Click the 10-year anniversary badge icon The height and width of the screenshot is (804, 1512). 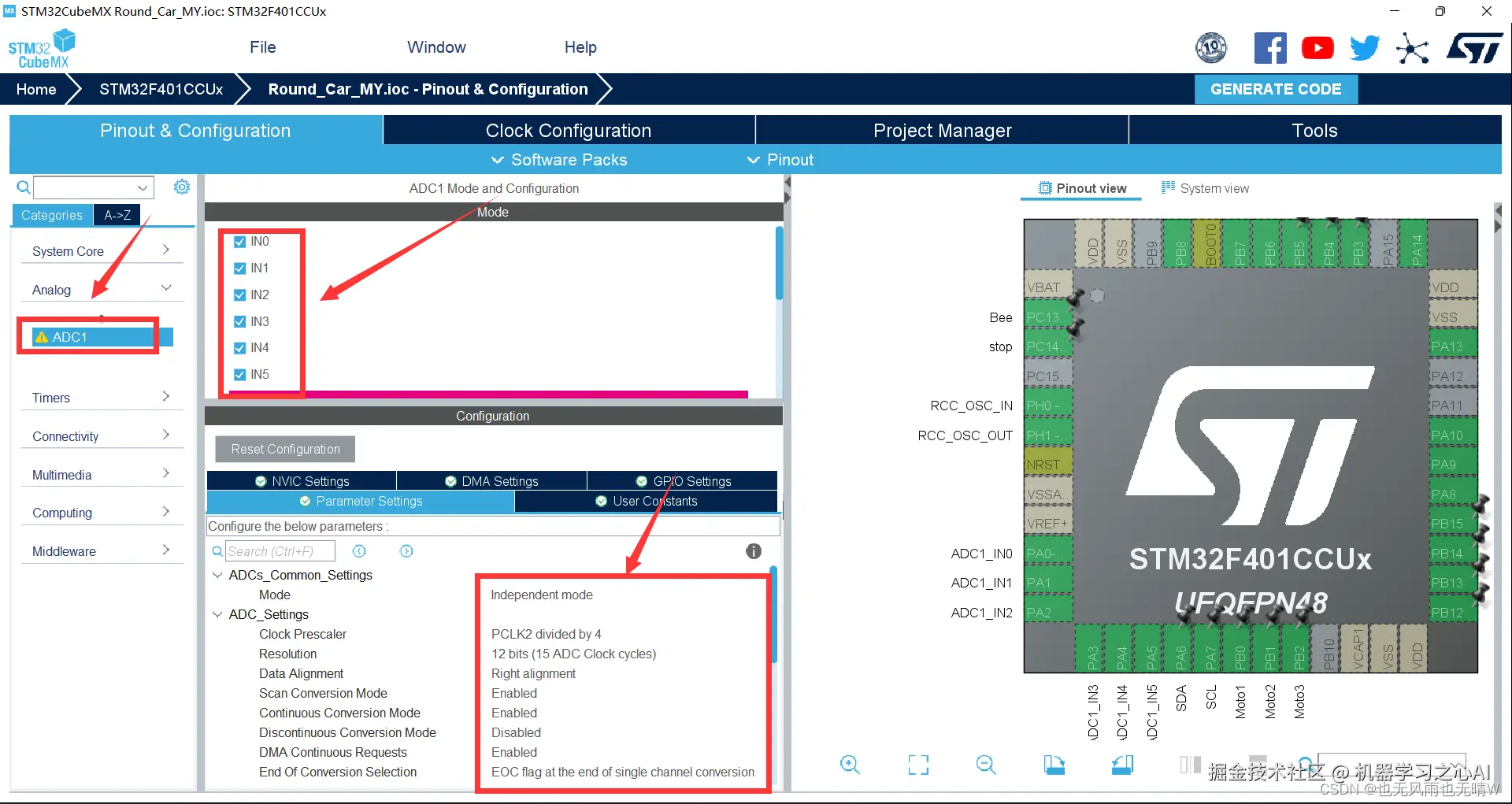1211,48
